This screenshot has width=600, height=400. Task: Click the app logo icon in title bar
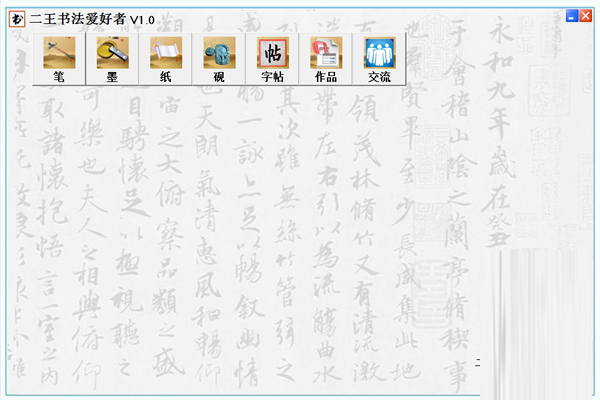pos(17,19)
